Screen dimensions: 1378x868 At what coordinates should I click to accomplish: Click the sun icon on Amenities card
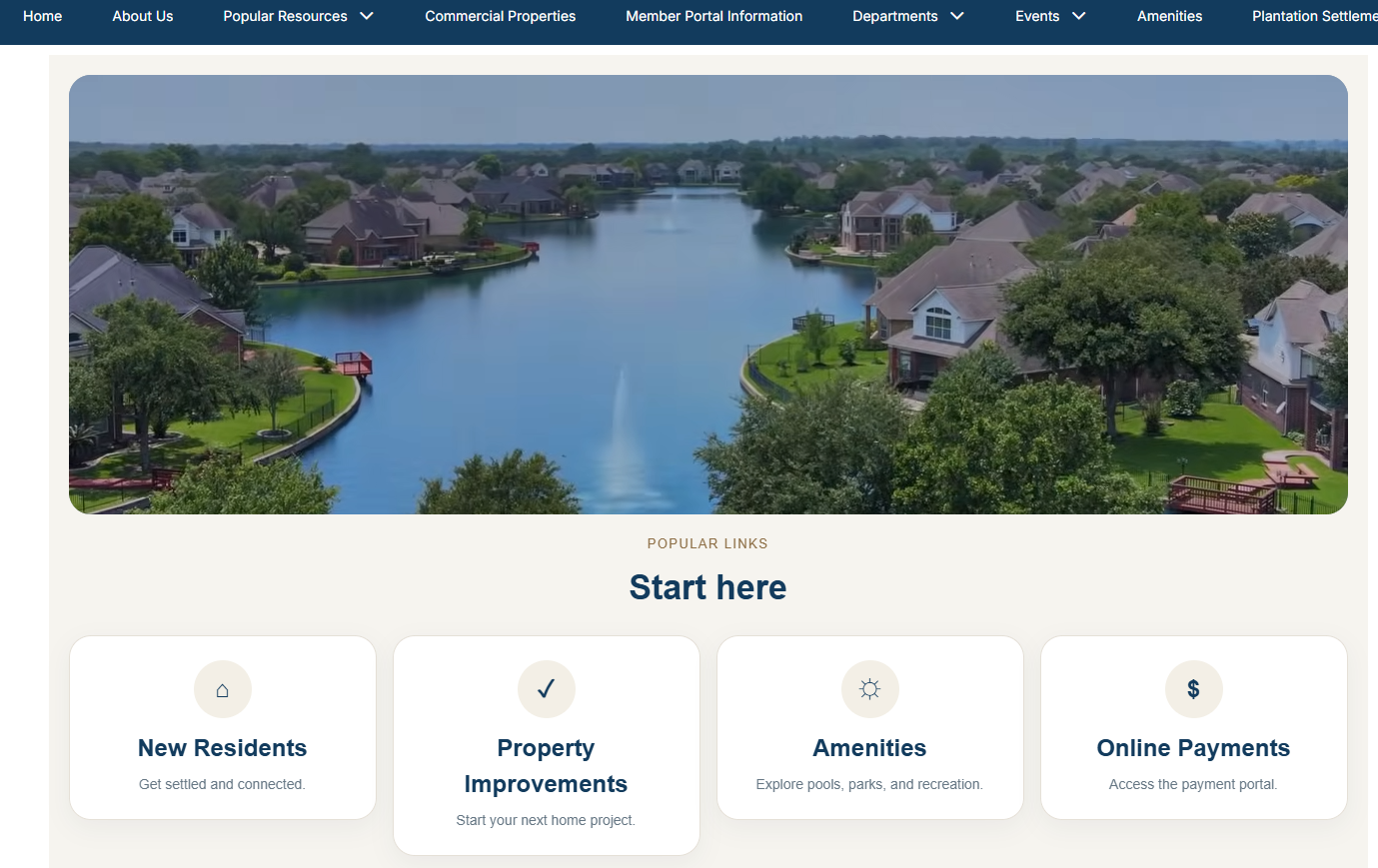pyautogui.click(x=870, y=689)
